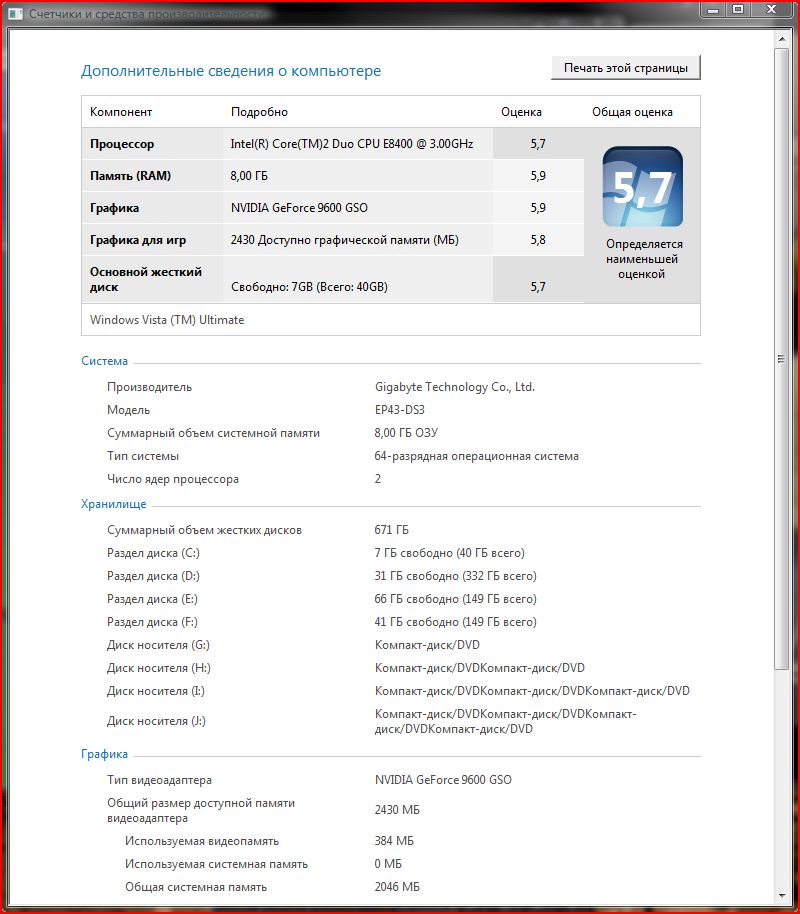800x914 pixels.
Task: Select the 'Память (RAM)' component row
Action: pos(130,176)
